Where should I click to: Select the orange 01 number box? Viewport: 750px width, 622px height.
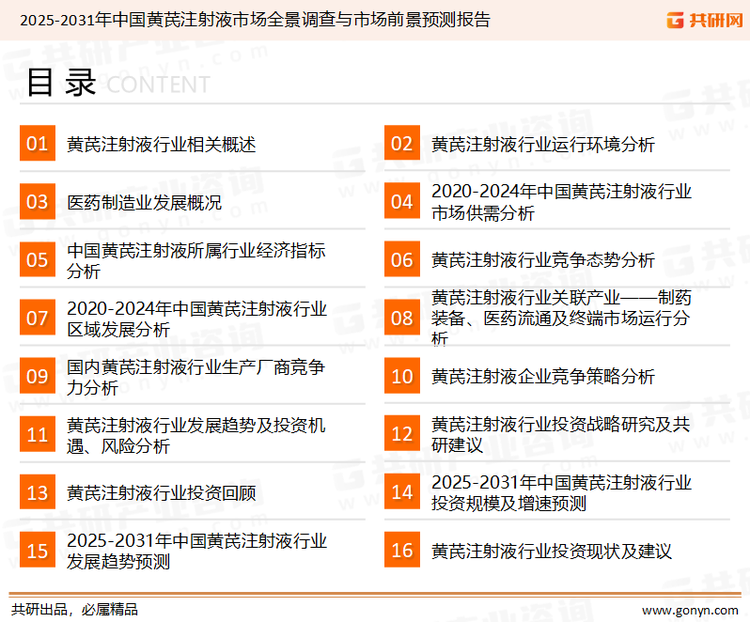tap(37, 143)
